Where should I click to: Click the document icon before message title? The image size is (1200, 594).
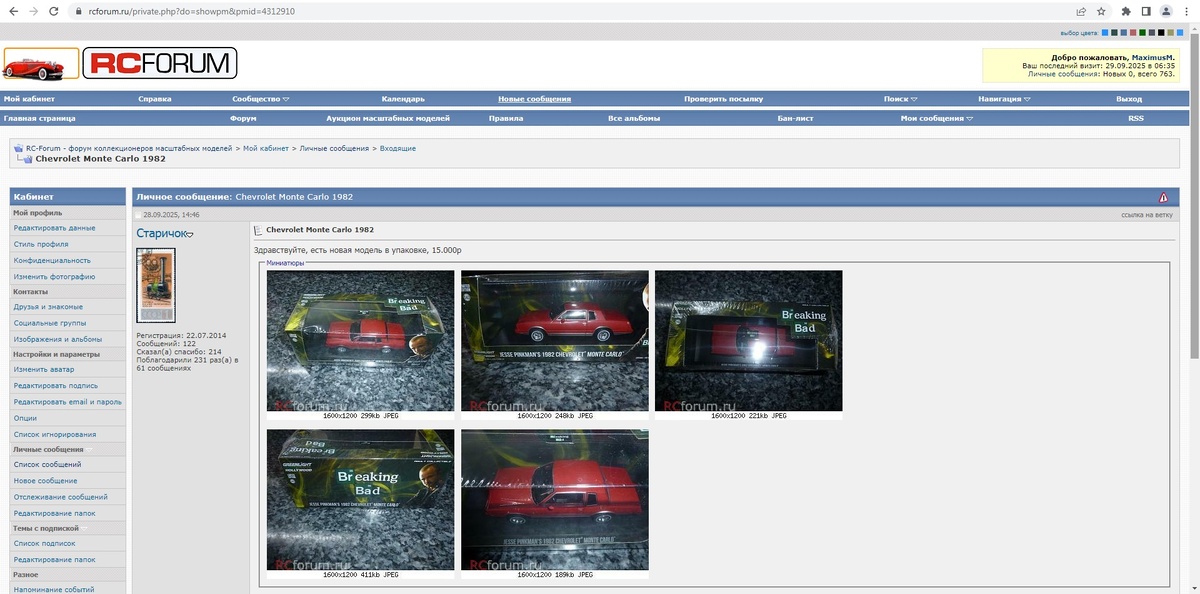click(x=259, y=230)
